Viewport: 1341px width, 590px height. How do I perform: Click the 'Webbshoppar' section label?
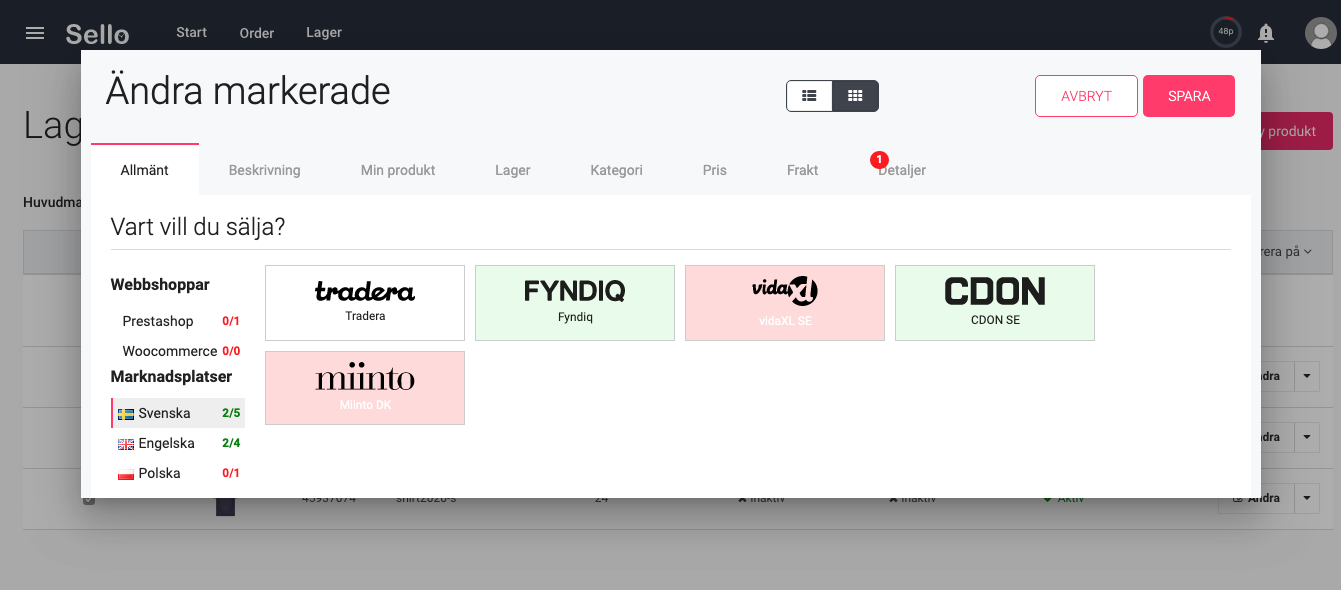click(x=160, y=285)
